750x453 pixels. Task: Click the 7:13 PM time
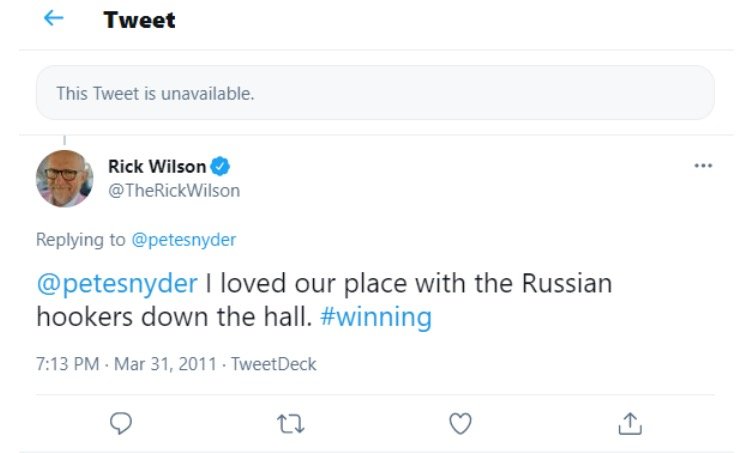(x=67, y=364)
